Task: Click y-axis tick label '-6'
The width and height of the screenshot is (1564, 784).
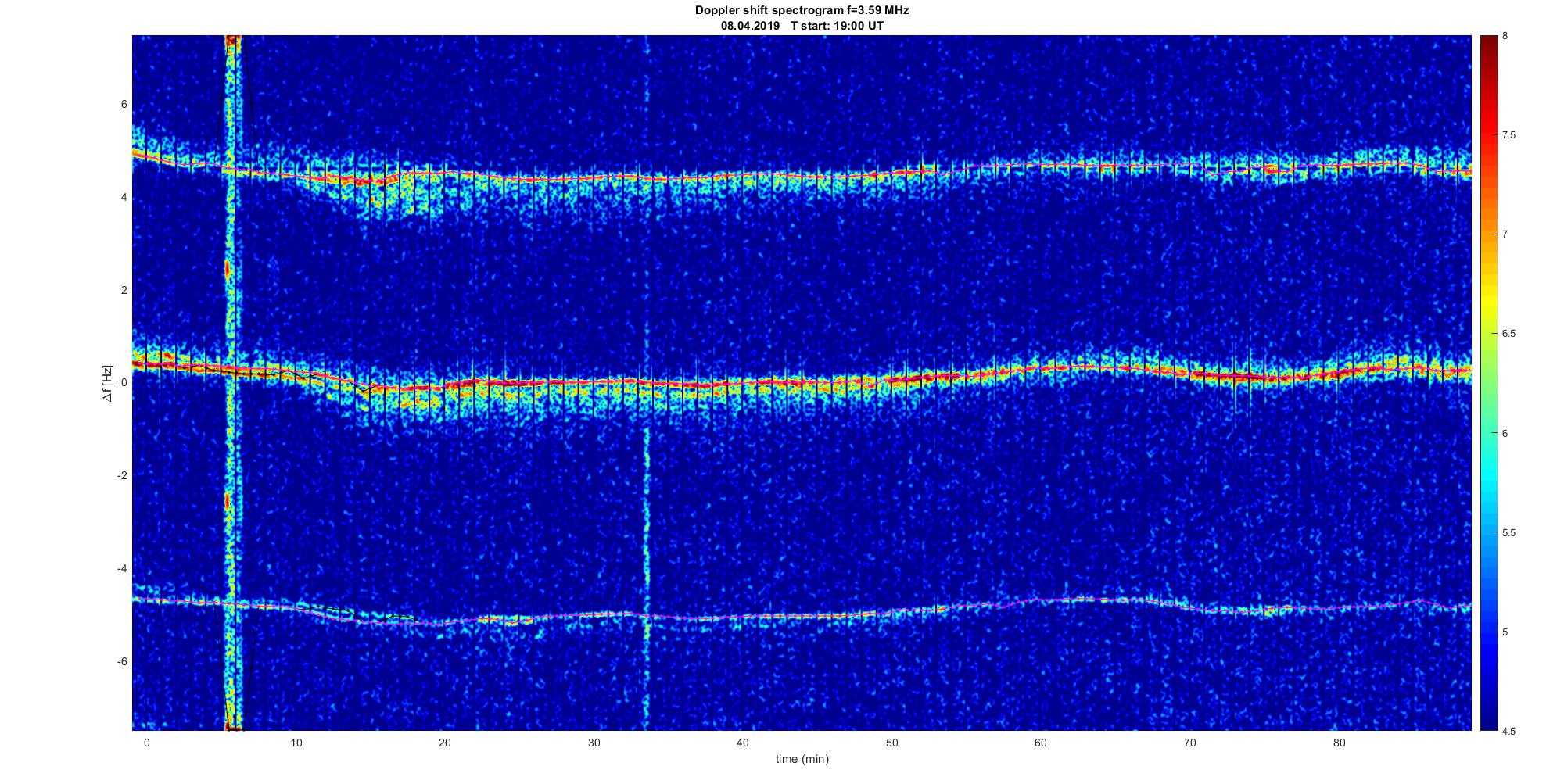Action: pos(123,661)
